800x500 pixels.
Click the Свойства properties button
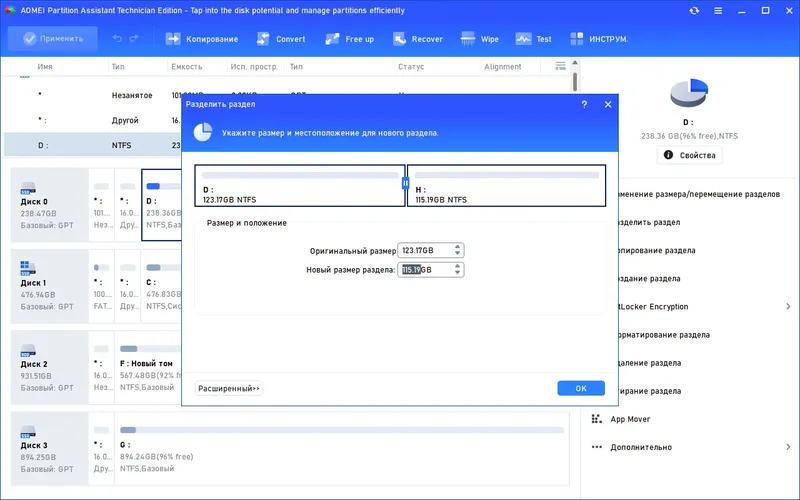689,155
